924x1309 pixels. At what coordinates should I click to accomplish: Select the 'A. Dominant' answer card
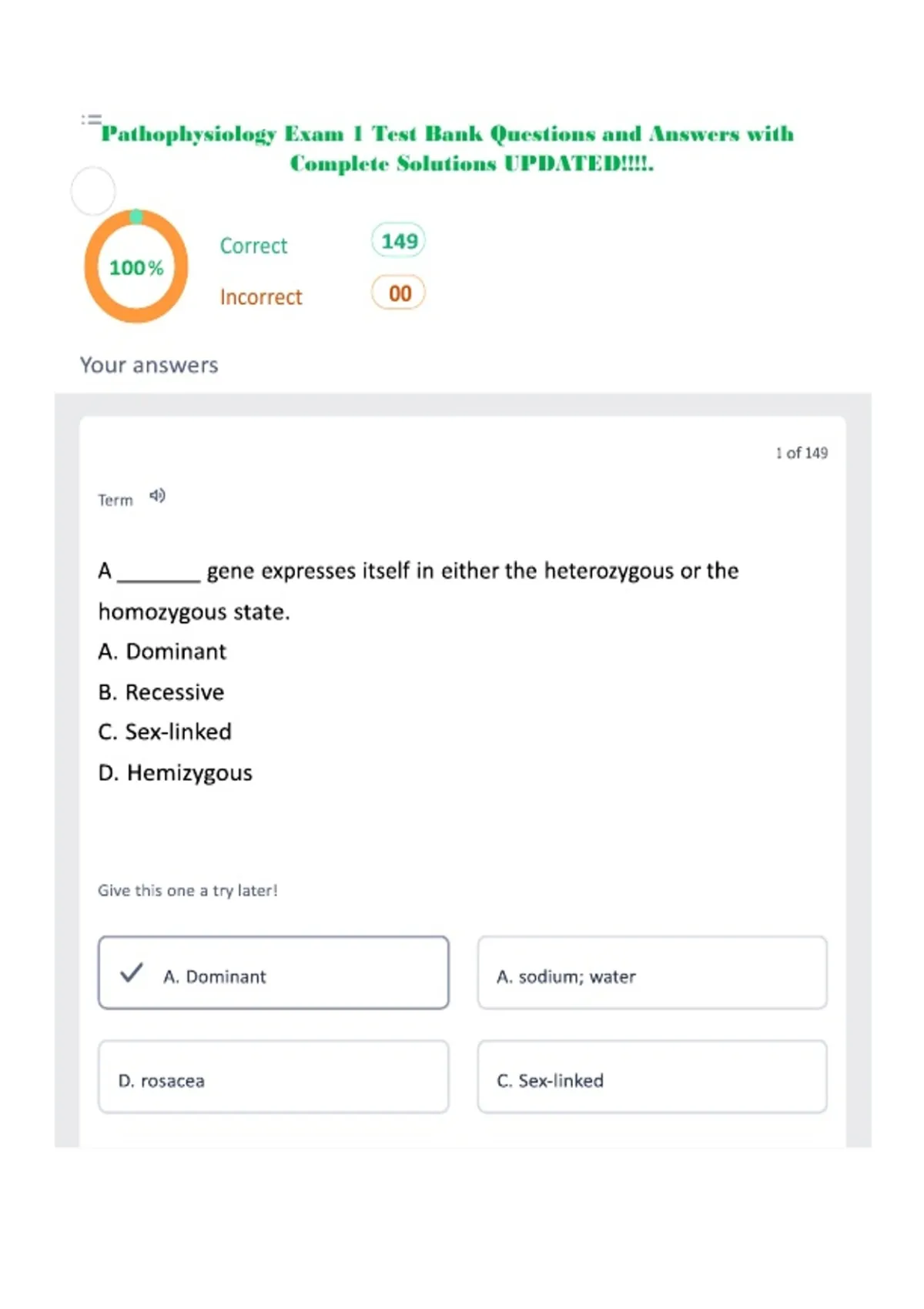pyautogui.click(x=273, y=973)
